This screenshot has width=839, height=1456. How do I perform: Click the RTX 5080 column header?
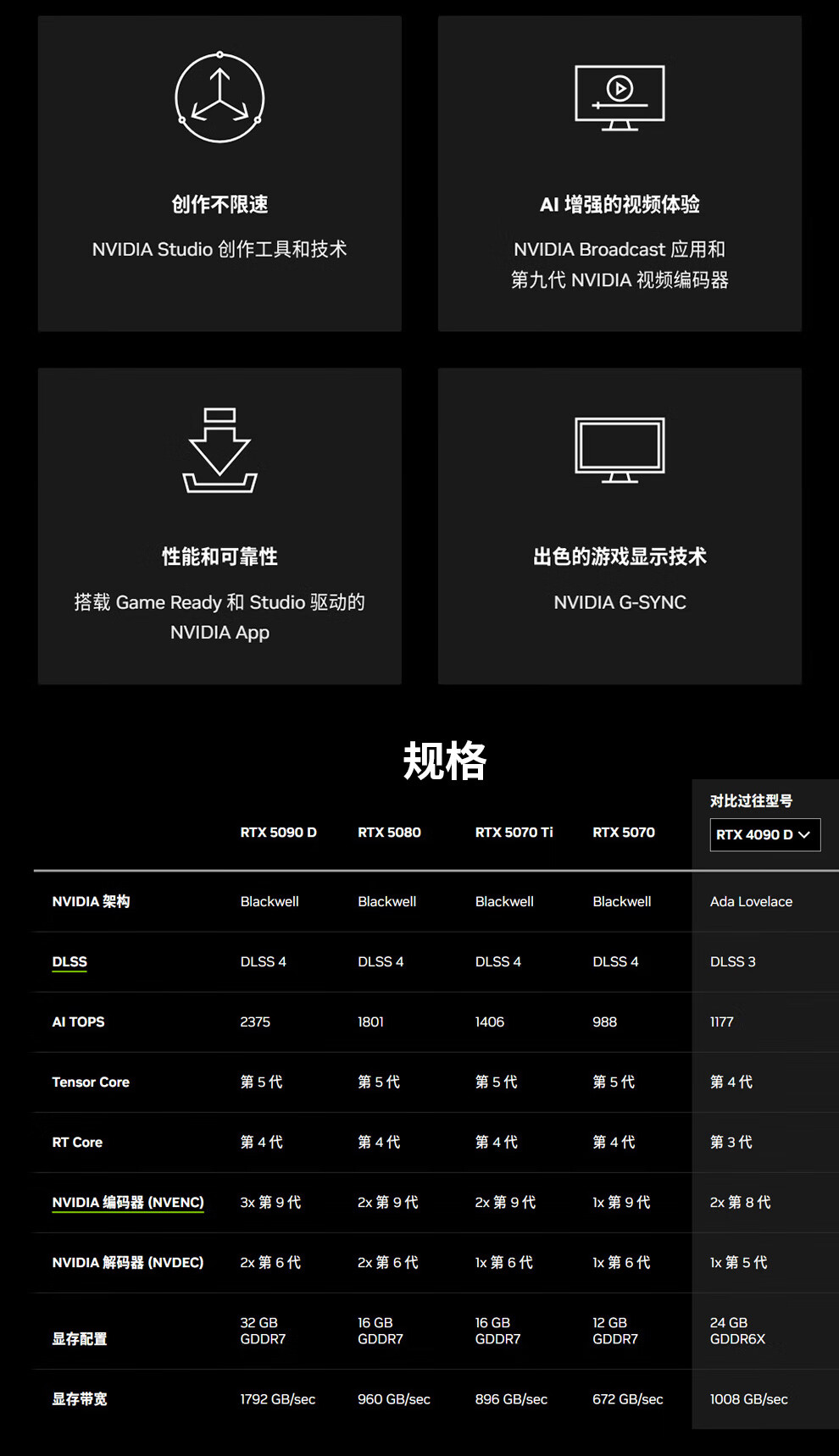coord(389,833)
